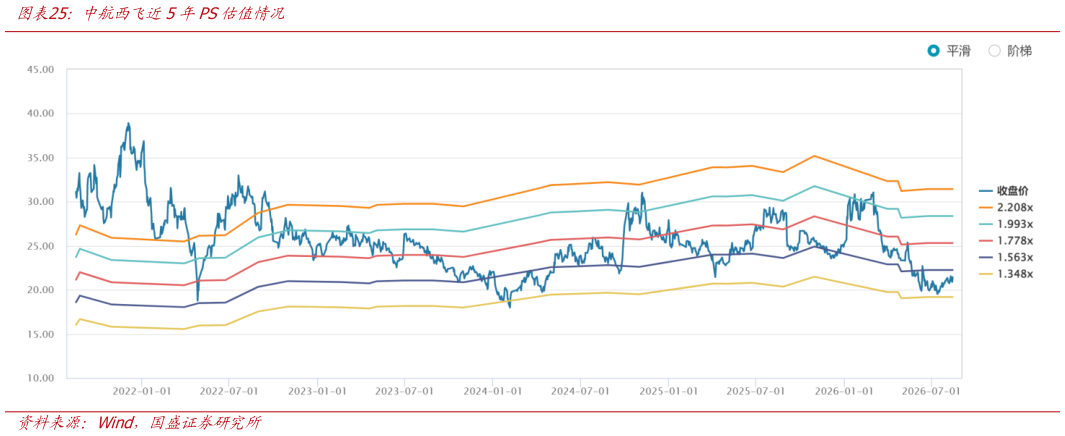
Task: Click the 45.00 y-axis label
Action: coord(40,69)
